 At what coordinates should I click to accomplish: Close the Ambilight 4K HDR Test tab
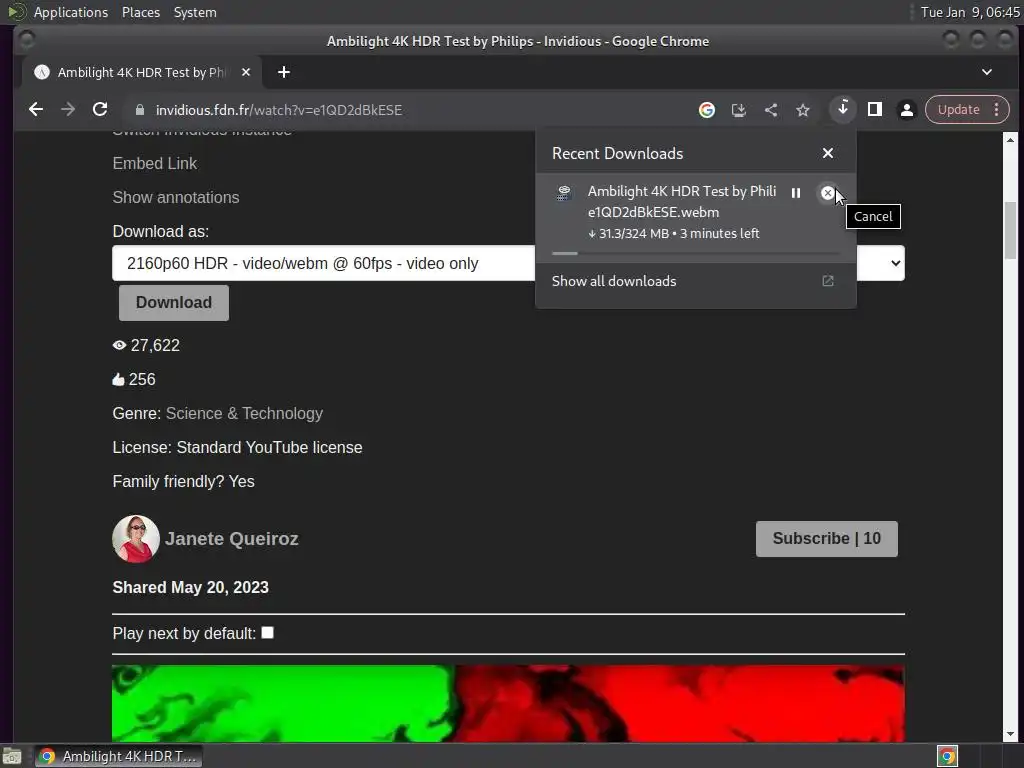(246, 72)
